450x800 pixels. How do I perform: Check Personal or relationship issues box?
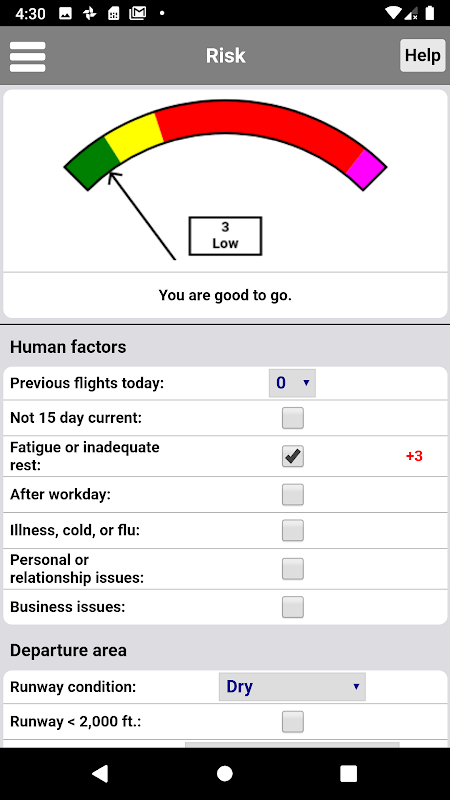[293, 569]
